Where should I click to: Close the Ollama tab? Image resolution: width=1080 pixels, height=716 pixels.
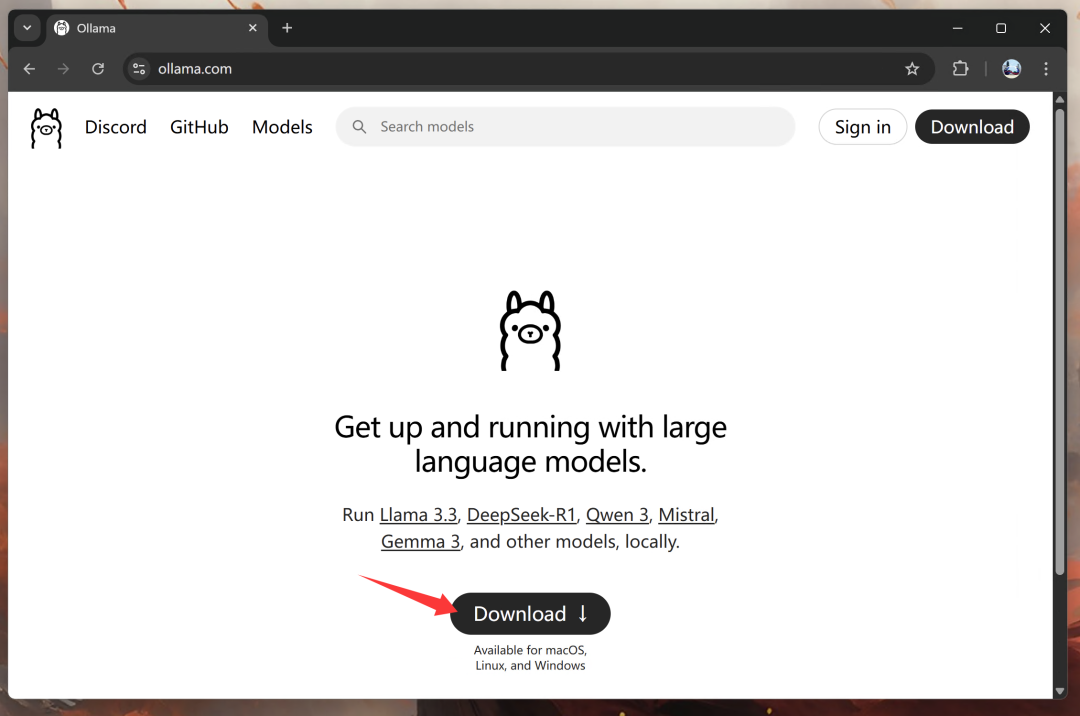point(253,28)
